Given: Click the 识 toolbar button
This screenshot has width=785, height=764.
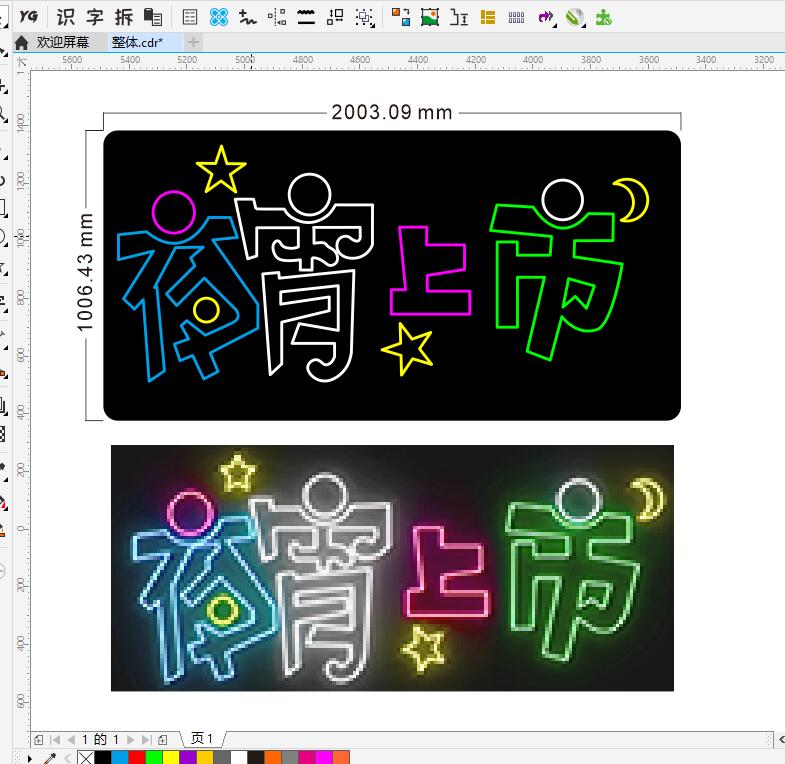Looking at the screenshot, I should coord(66,18).
